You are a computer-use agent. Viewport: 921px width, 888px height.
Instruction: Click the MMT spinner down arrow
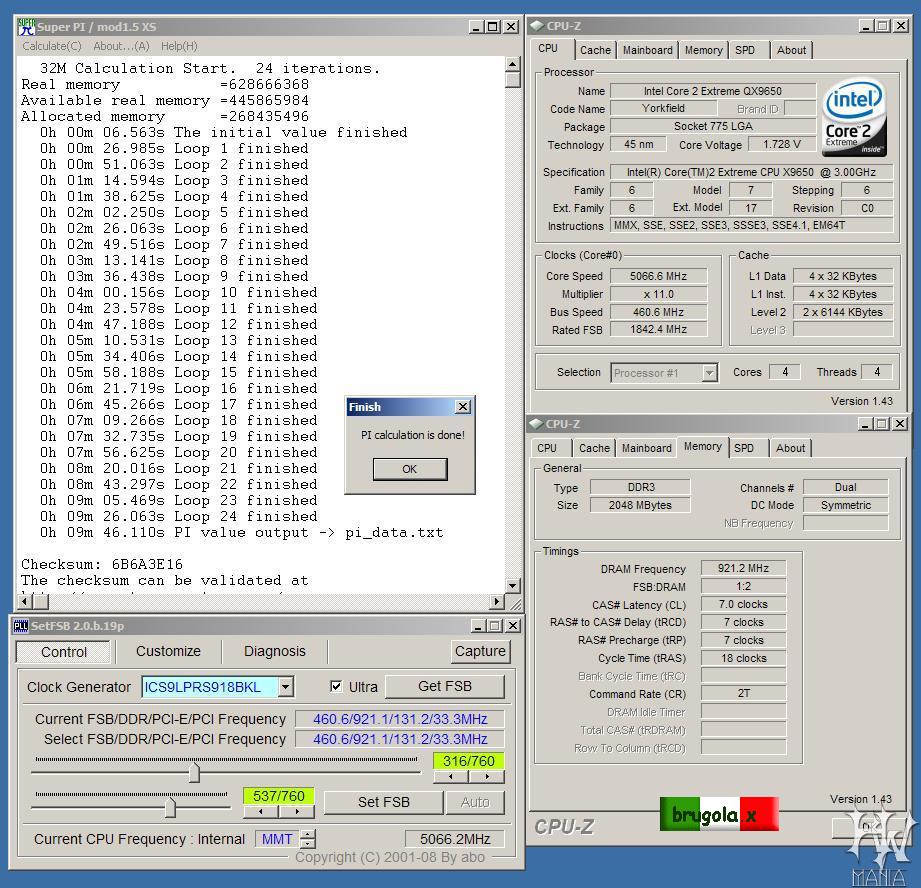point(308,843)
